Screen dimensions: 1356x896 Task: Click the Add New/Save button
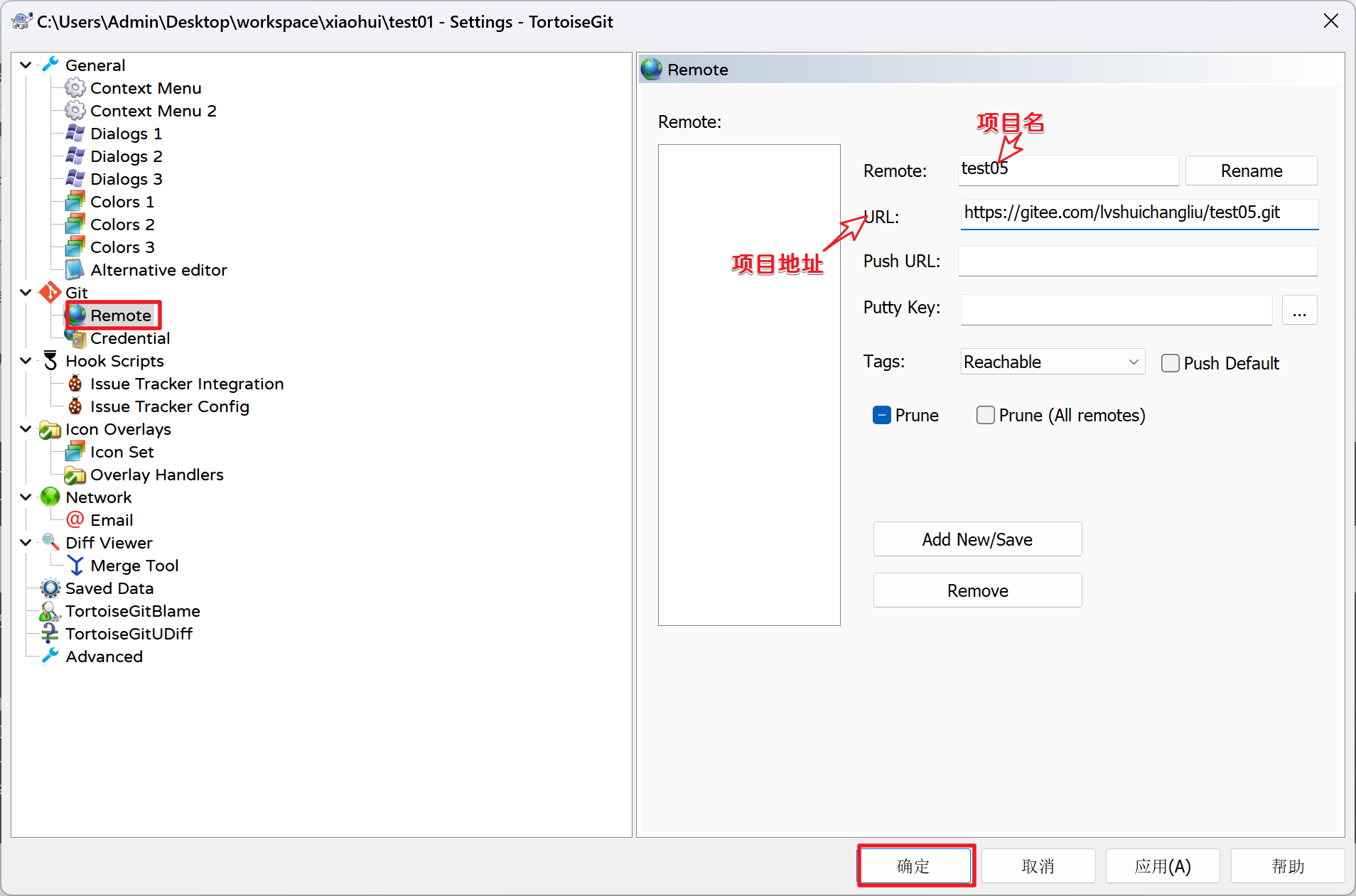pos(977,539)
